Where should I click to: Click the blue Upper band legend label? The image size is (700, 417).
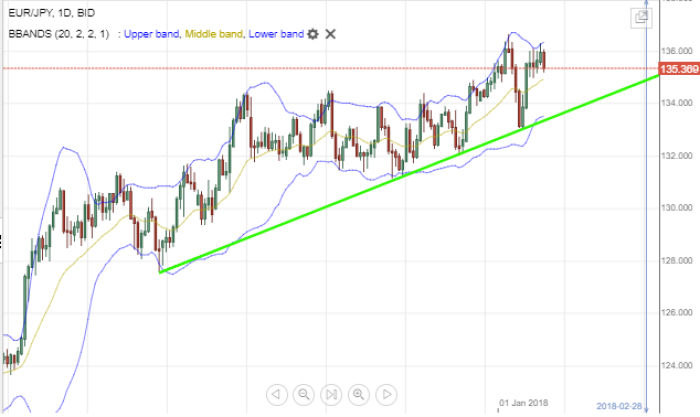click(x=152, y=33)
